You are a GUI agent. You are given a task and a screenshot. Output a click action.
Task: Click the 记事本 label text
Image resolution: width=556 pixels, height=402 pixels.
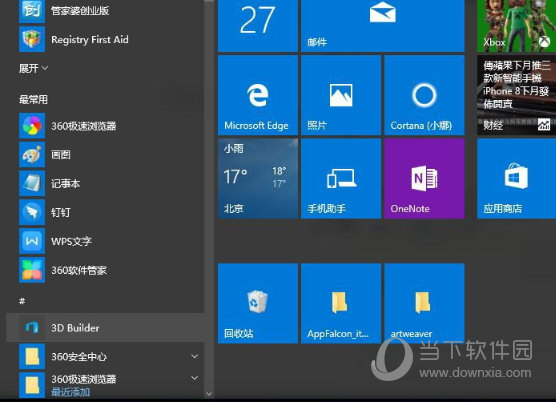[x=66, y=184]
